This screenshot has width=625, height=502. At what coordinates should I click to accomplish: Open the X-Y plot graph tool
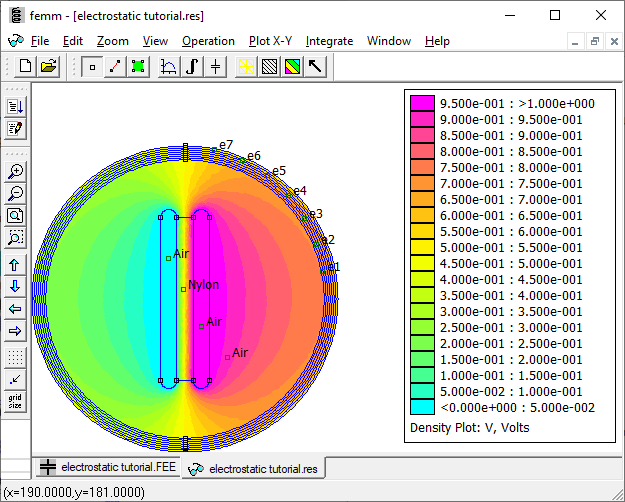coord(170,67)
